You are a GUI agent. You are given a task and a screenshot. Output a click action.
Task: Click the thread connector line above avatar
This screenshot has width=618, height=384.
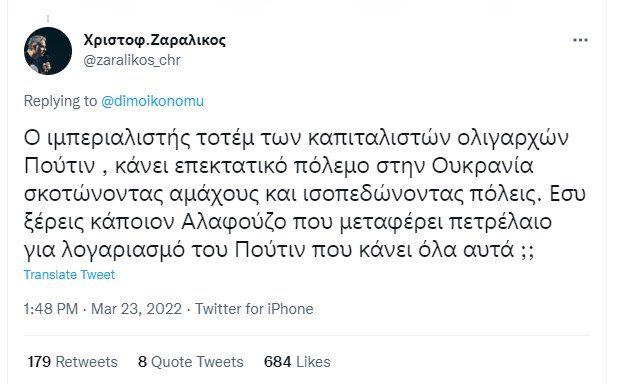tap(48, 19)
